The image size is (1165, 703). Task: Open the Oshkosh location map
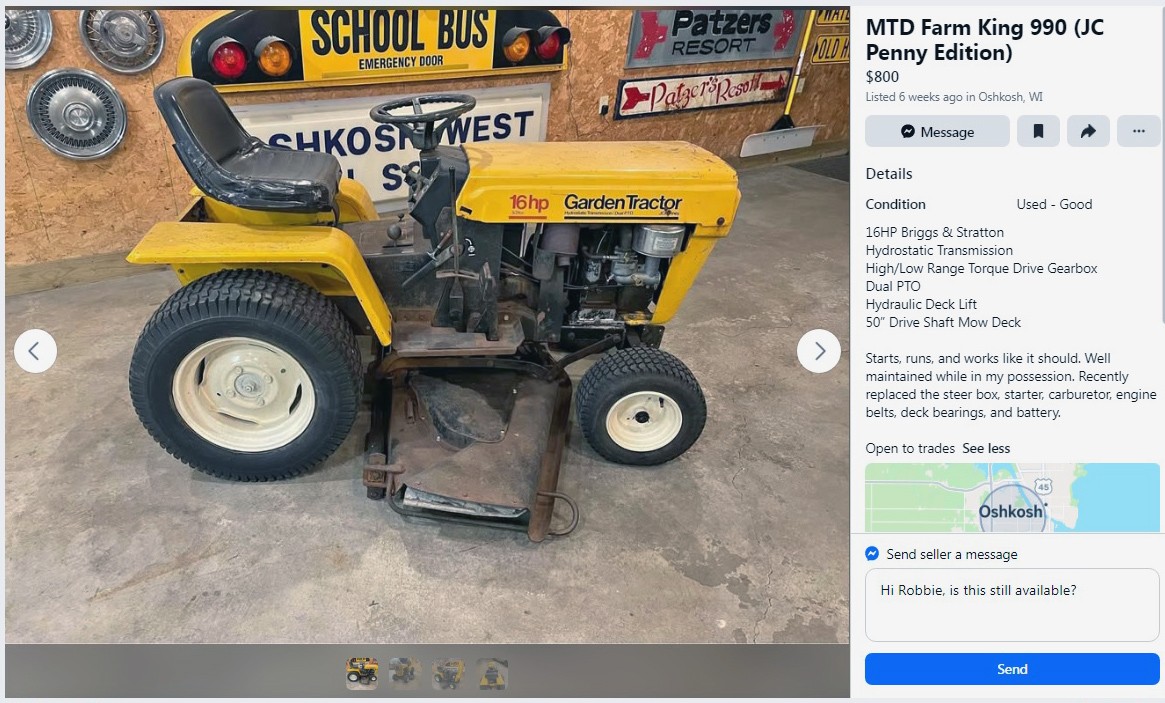1012,497
